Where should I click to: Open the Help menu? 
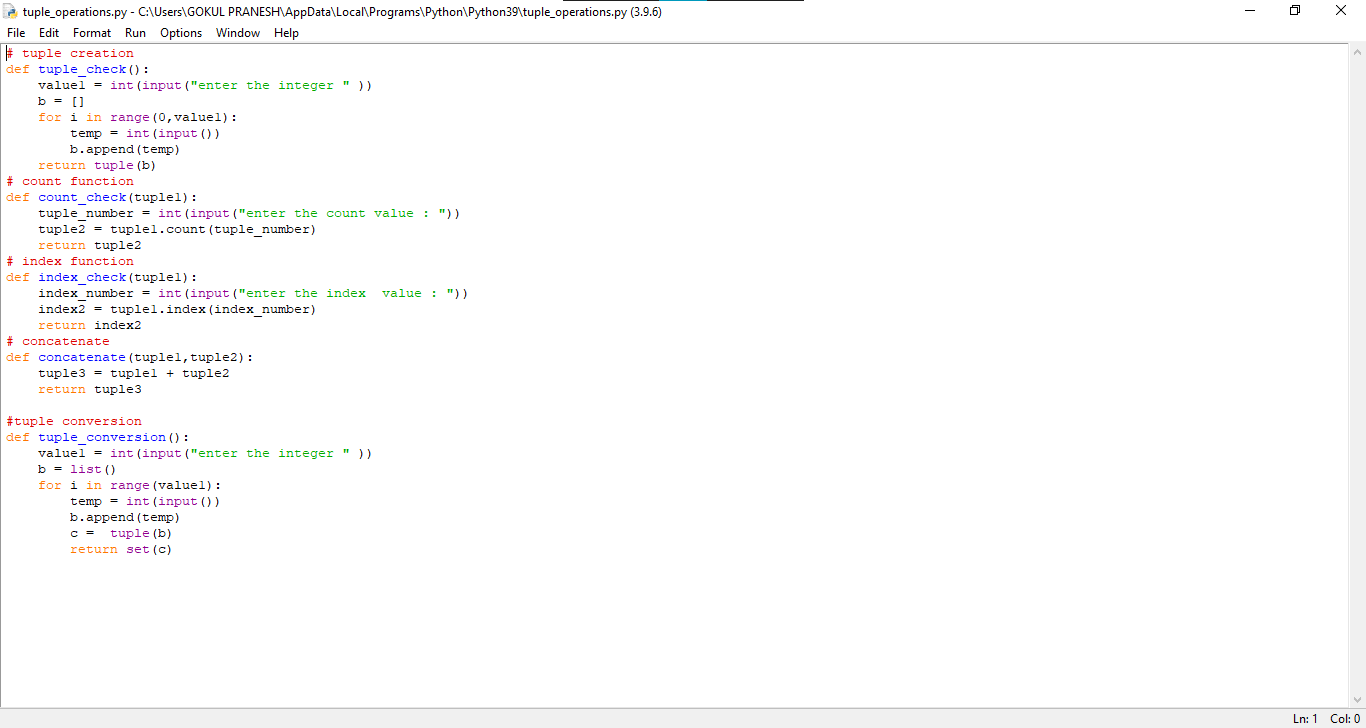(x=286, y=33)
